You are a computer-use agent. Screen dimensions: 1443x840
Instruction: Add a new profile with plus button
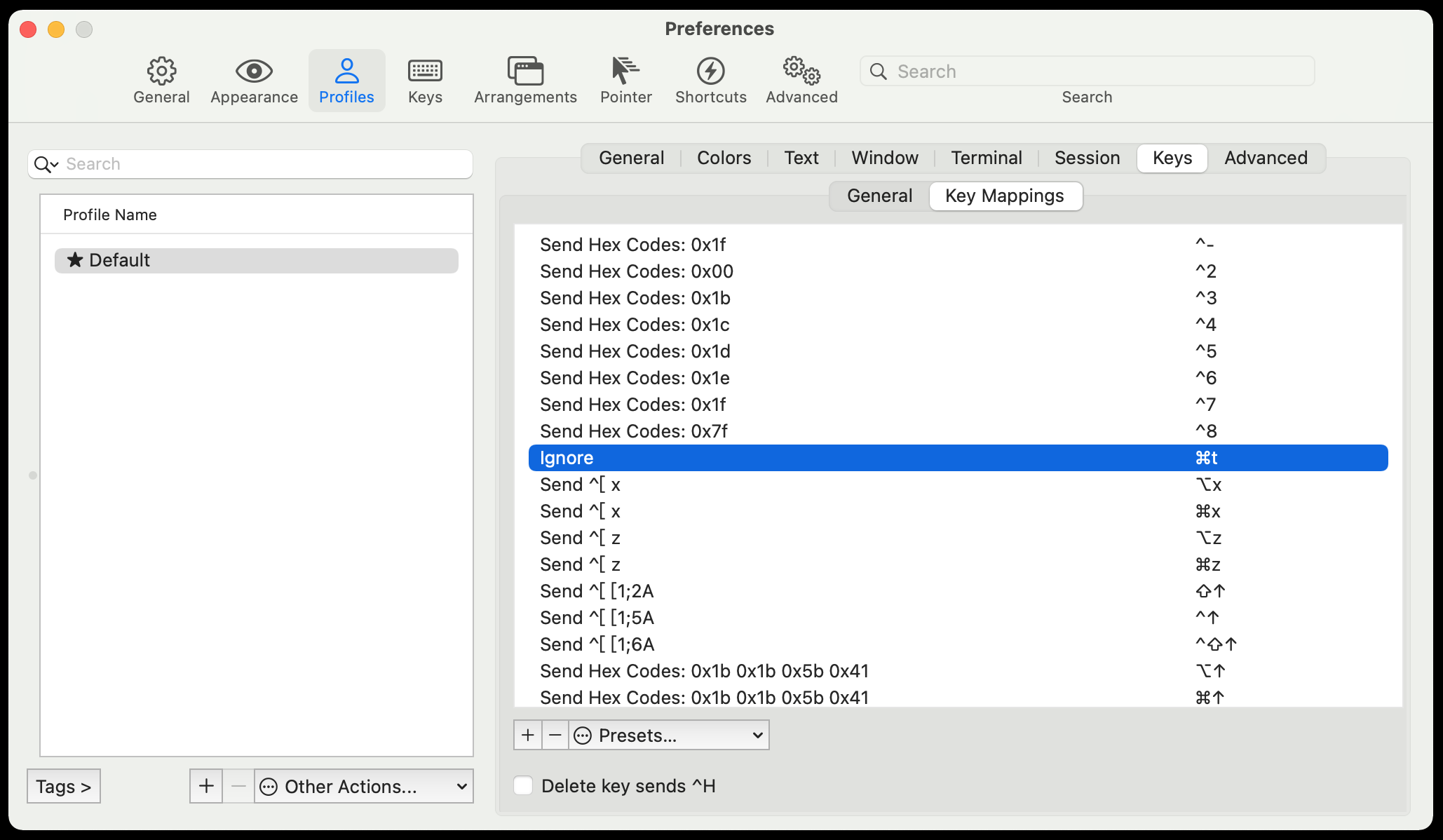coord(206,786)
